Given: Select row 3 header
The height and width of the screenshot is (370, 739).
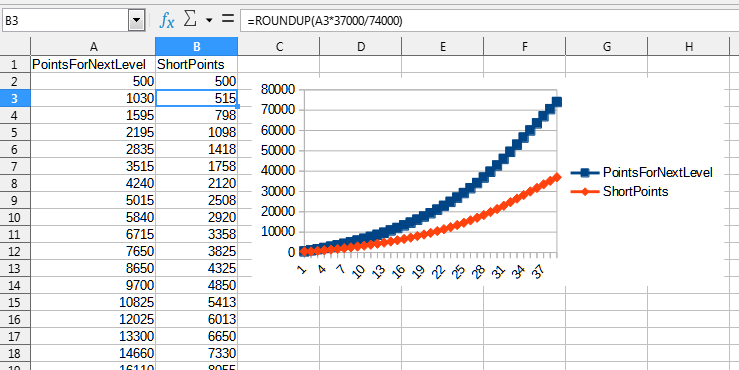Looking at the screenshot, I should (x=15, y=98).
